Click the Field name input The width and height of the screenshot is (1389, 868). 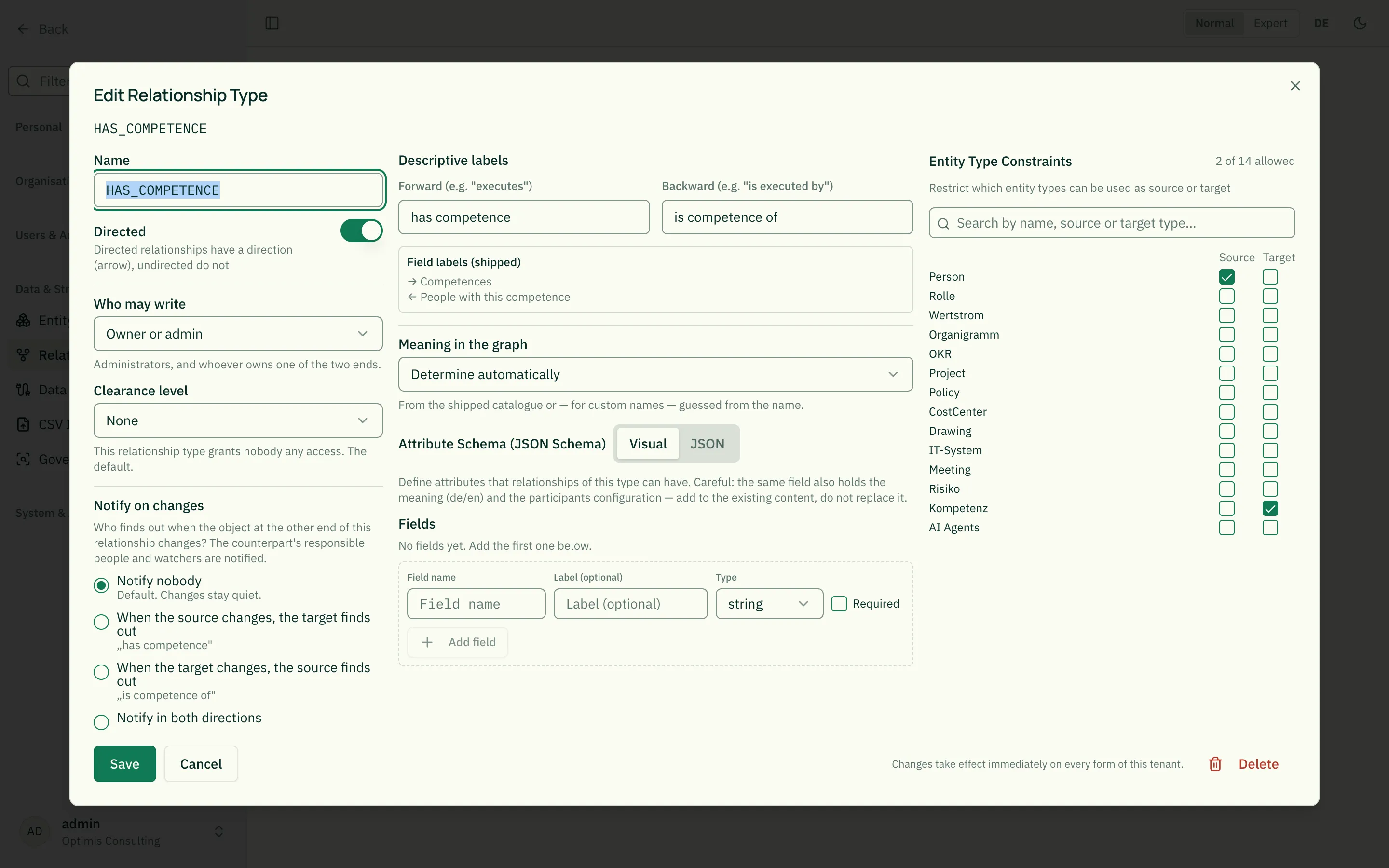pyautogui.click(x=476, y=604)
